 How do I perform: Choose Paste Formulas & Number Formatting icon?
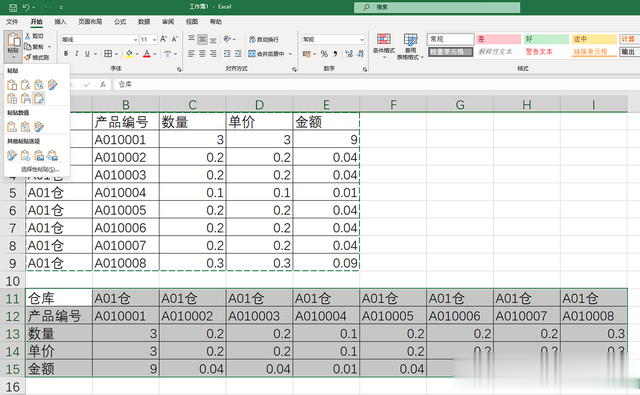point(39,85)
